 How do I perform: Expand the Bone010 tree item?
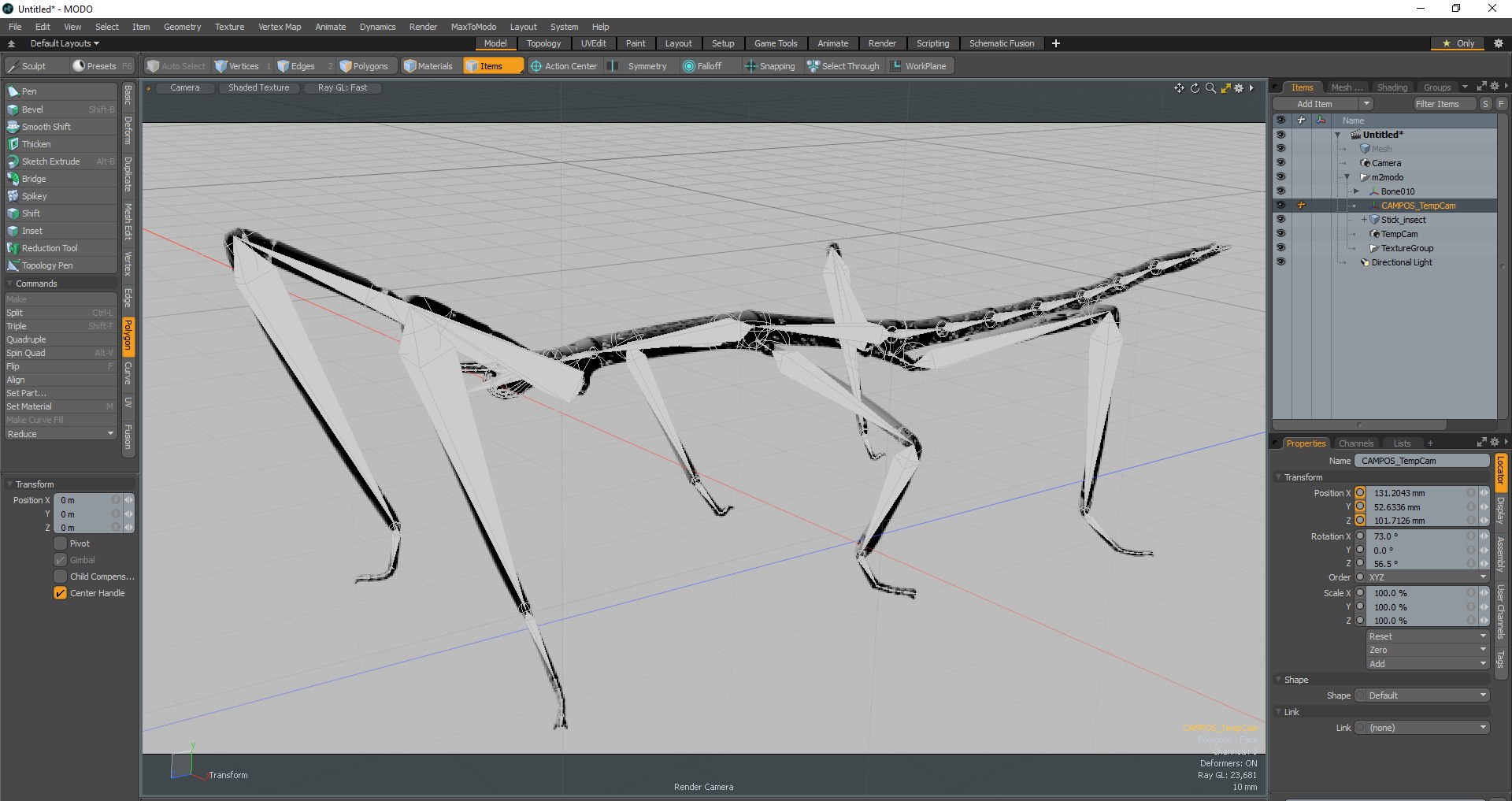point(1356,191)
